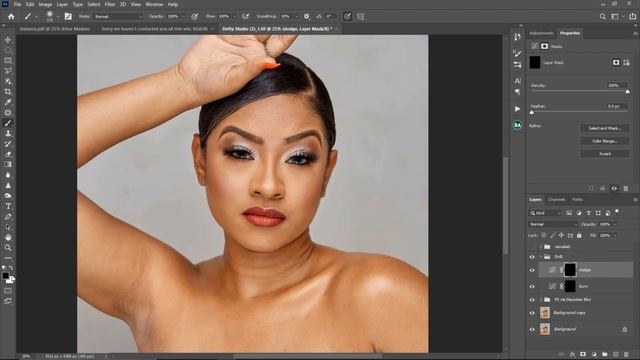Create a new group folder icon
This screenshot has width=640, height=360.
[x=604, y=354]
